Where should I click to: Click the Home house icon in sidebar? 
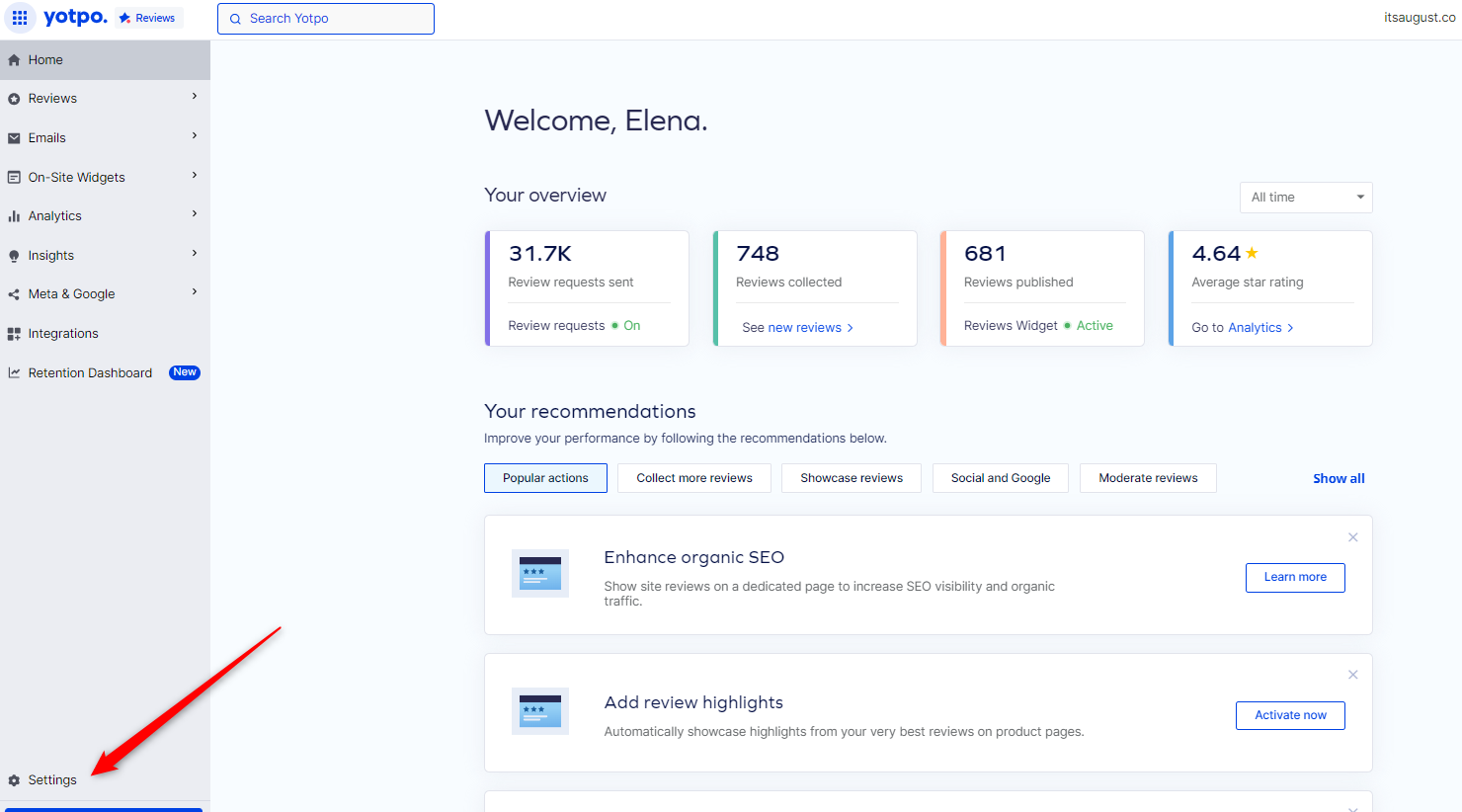pos(14,60)
